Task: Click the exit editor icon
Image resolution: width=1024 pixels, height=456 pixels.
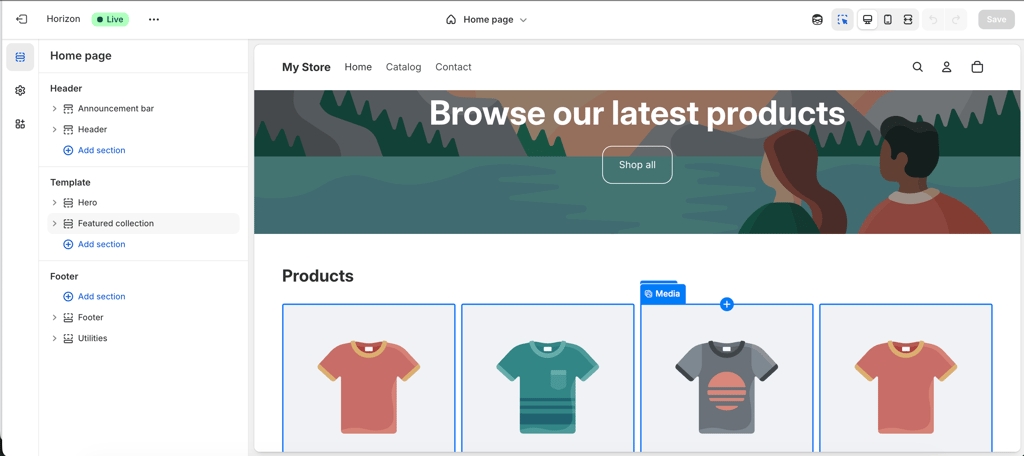Action: tap(21, 20)
